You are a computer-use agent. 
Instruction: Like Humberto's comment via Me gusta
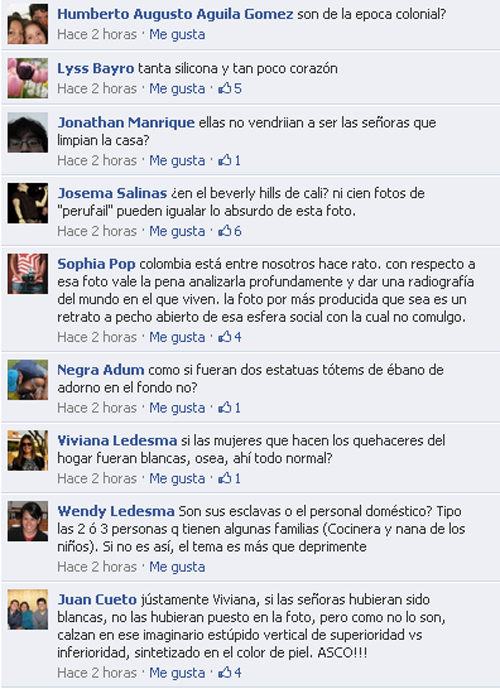click(x=177, y=34)
